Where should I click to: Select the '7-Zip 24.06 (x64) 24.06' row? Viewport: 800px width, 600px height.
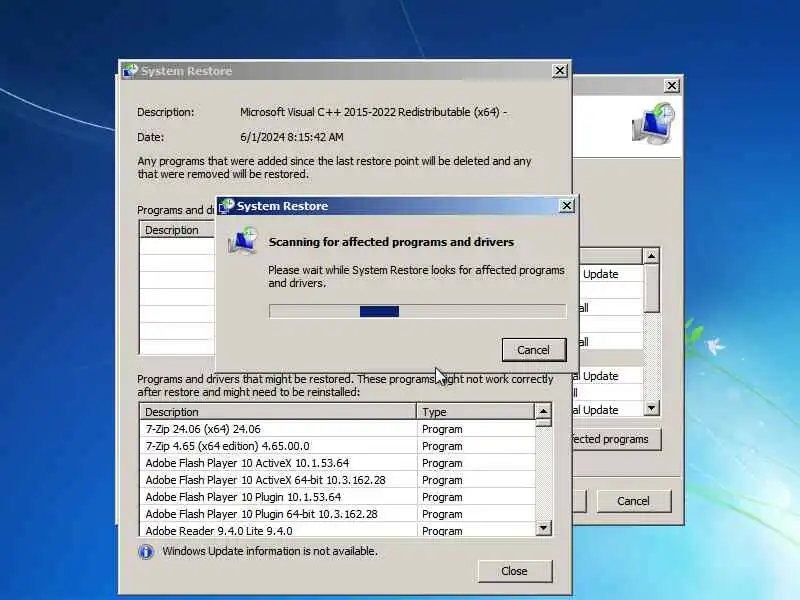click(337, 429)
